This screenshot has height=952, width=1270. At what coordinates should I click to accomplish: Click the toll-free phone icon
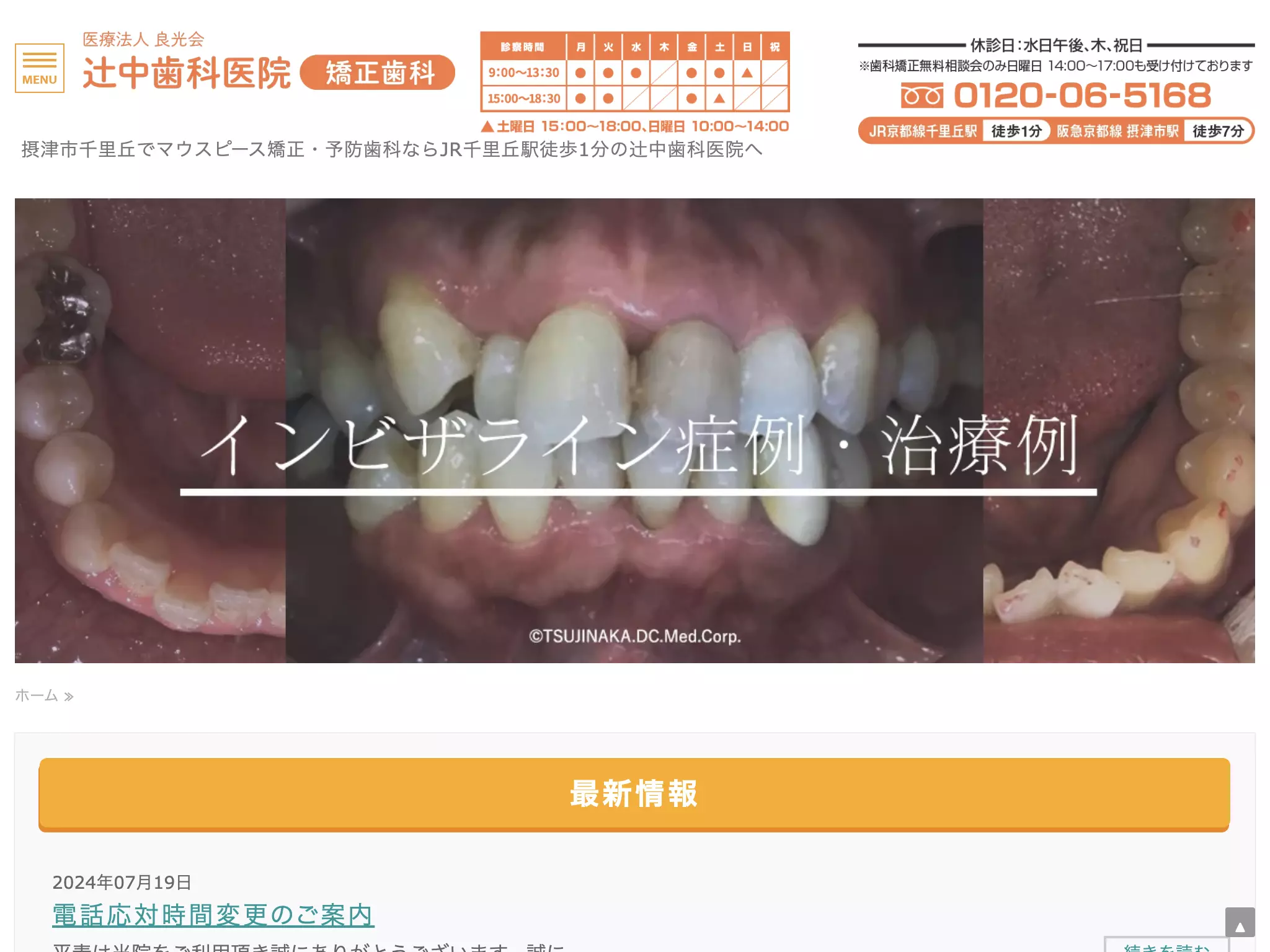pyautogui.click(x=922, y=95)
